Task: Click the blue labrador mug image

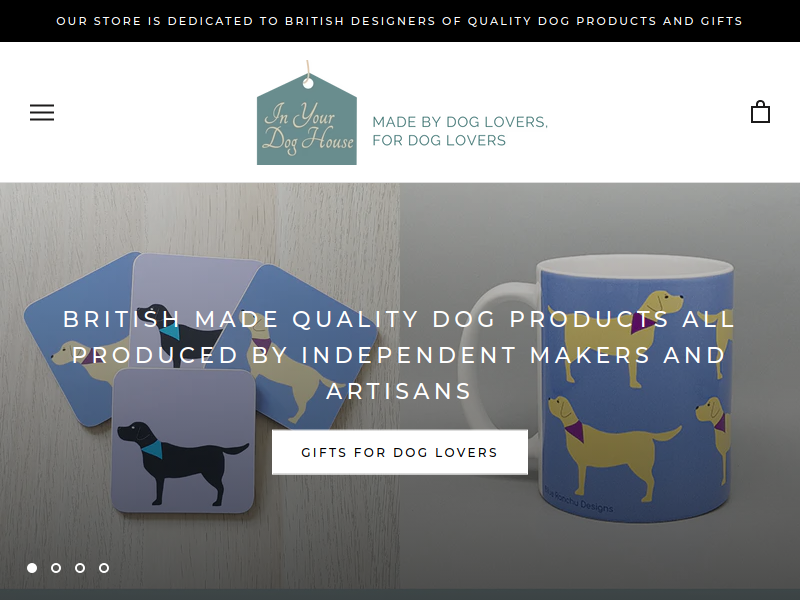Action: [x=637, y=389]
